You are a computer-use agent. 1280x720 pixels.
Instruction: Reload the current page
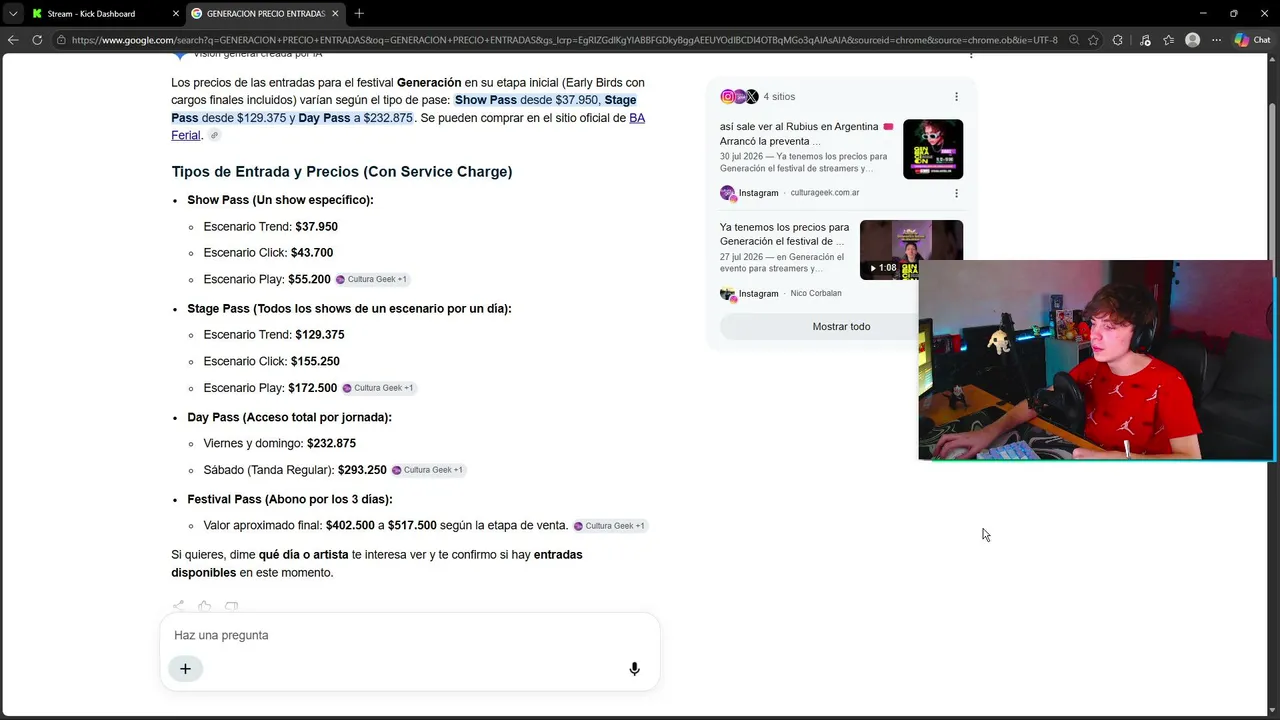pos(37,40)
